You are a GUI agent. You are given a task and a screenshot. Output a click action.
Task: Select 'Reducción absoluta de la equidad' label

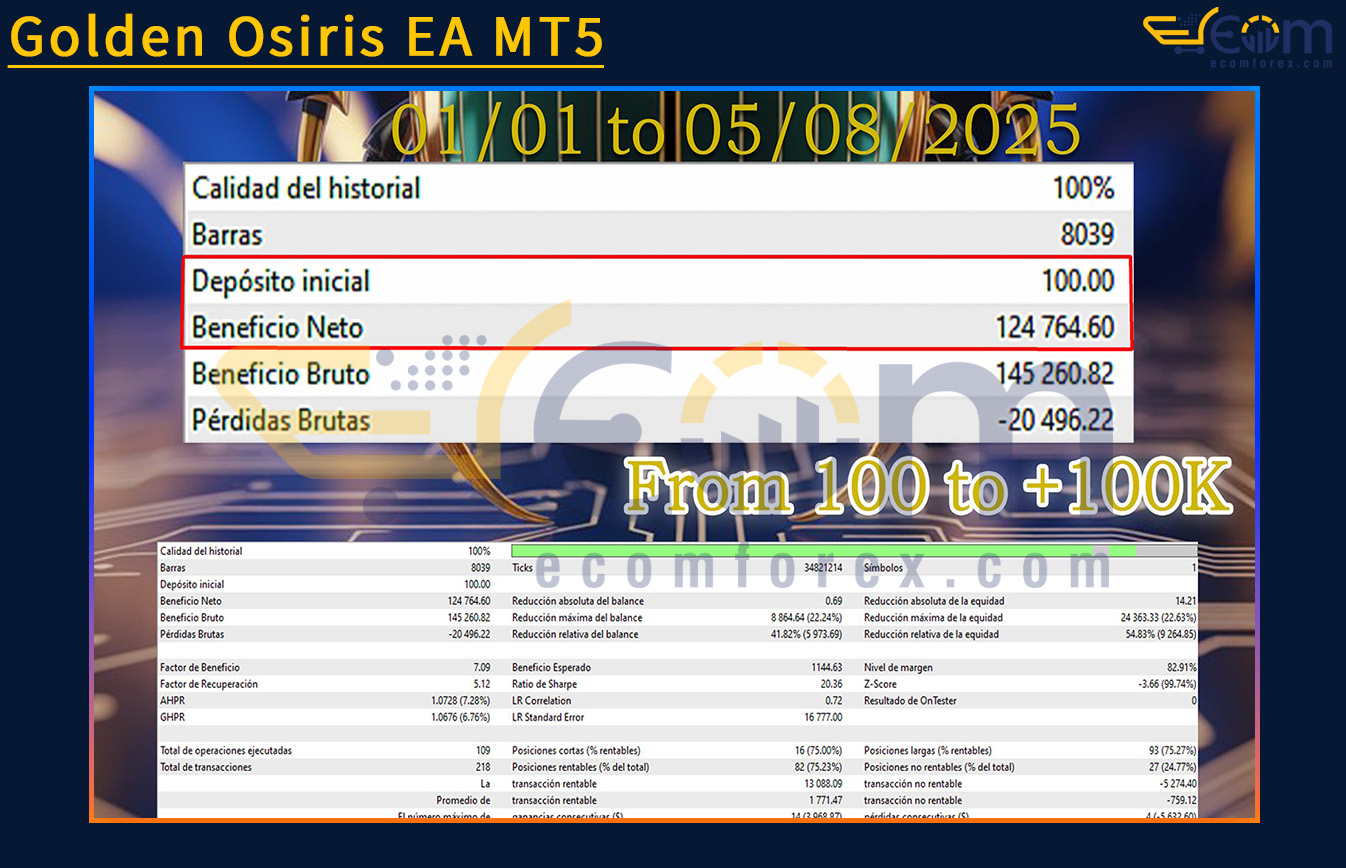[934, 601]
